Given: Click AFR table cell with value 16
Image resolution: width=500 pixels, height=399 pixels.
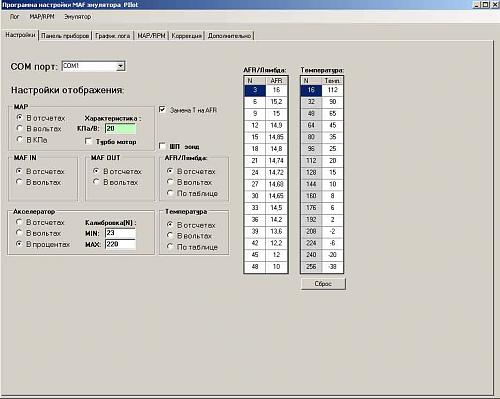Looking at the screenshot, I should tap(276, 90).
